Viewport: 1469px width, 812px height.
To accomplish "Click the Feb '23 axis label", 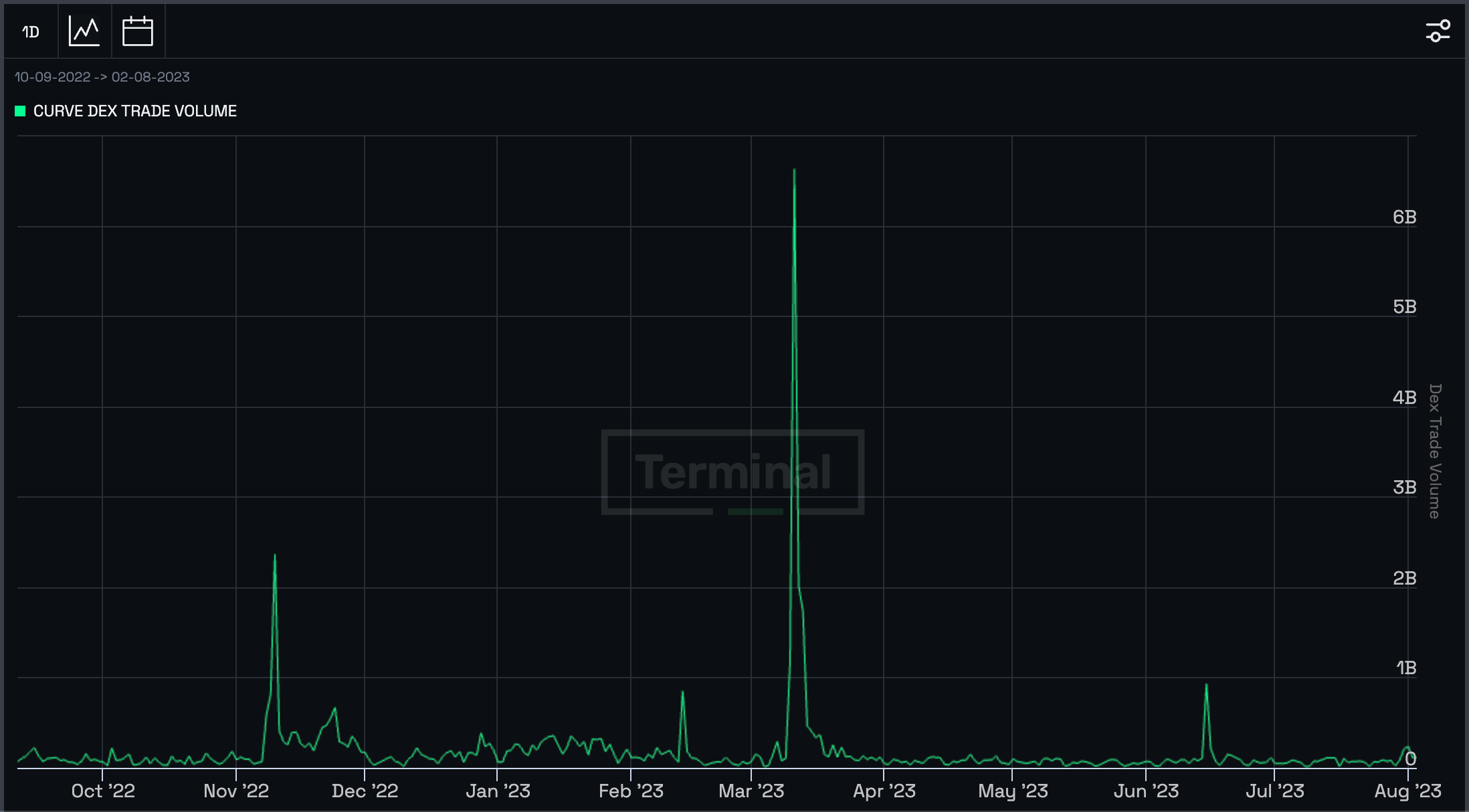I will tap(631, 791).
